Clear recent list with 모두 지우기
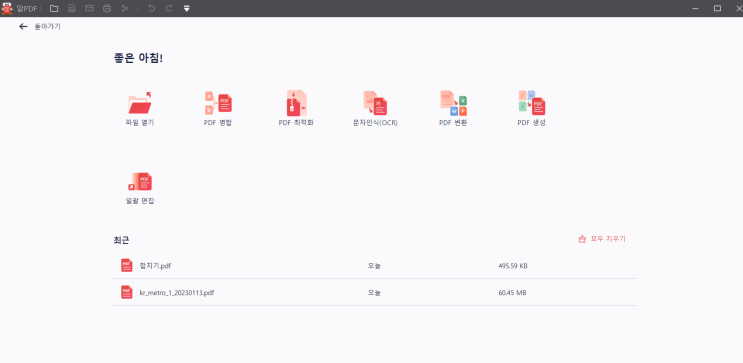The image size is (743, 363). [x=602, y=239]
